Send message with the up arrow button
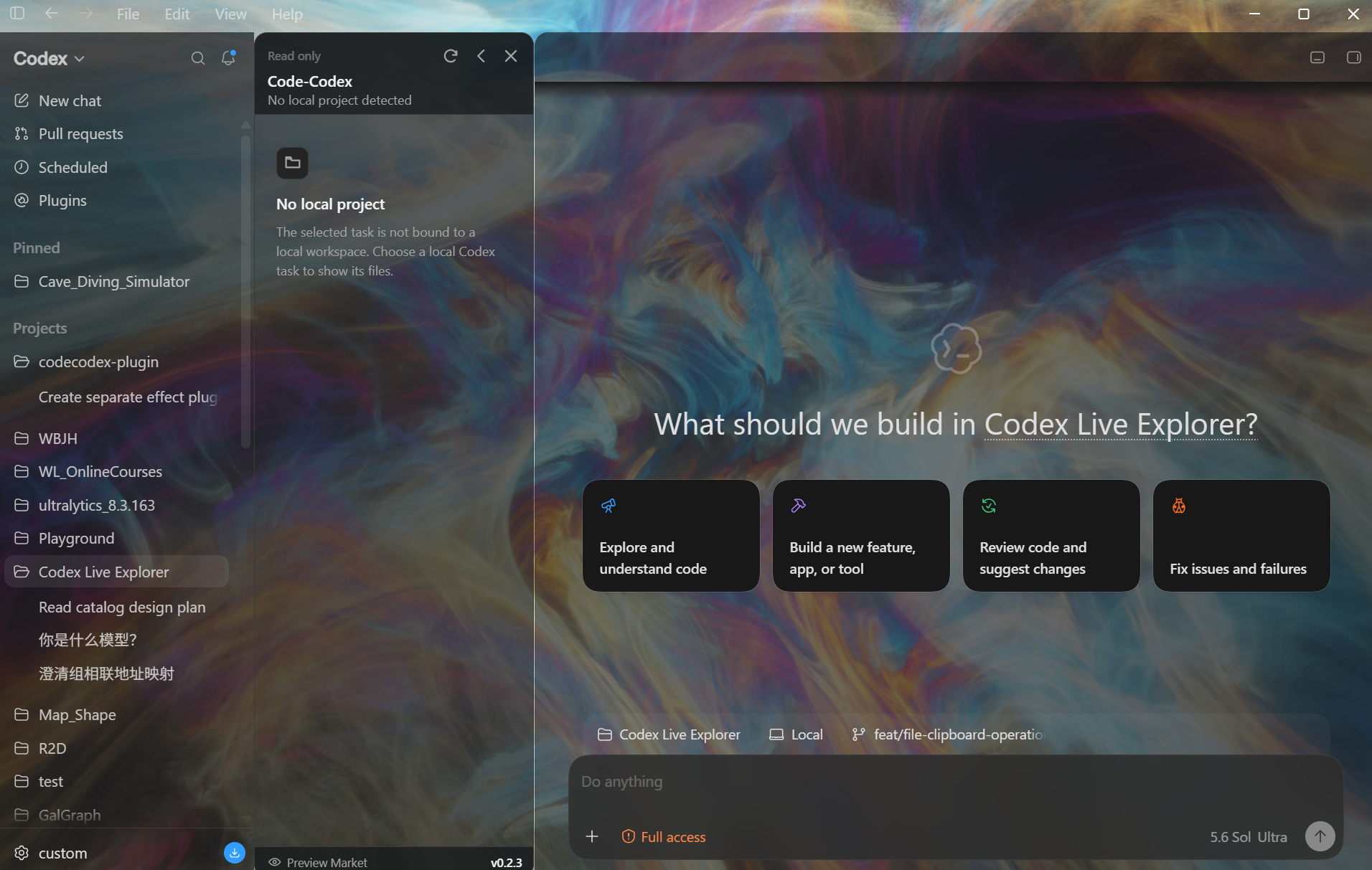Image resolution: width=1372 pixels, height=870 pixels. click(x=1320, y=836)
